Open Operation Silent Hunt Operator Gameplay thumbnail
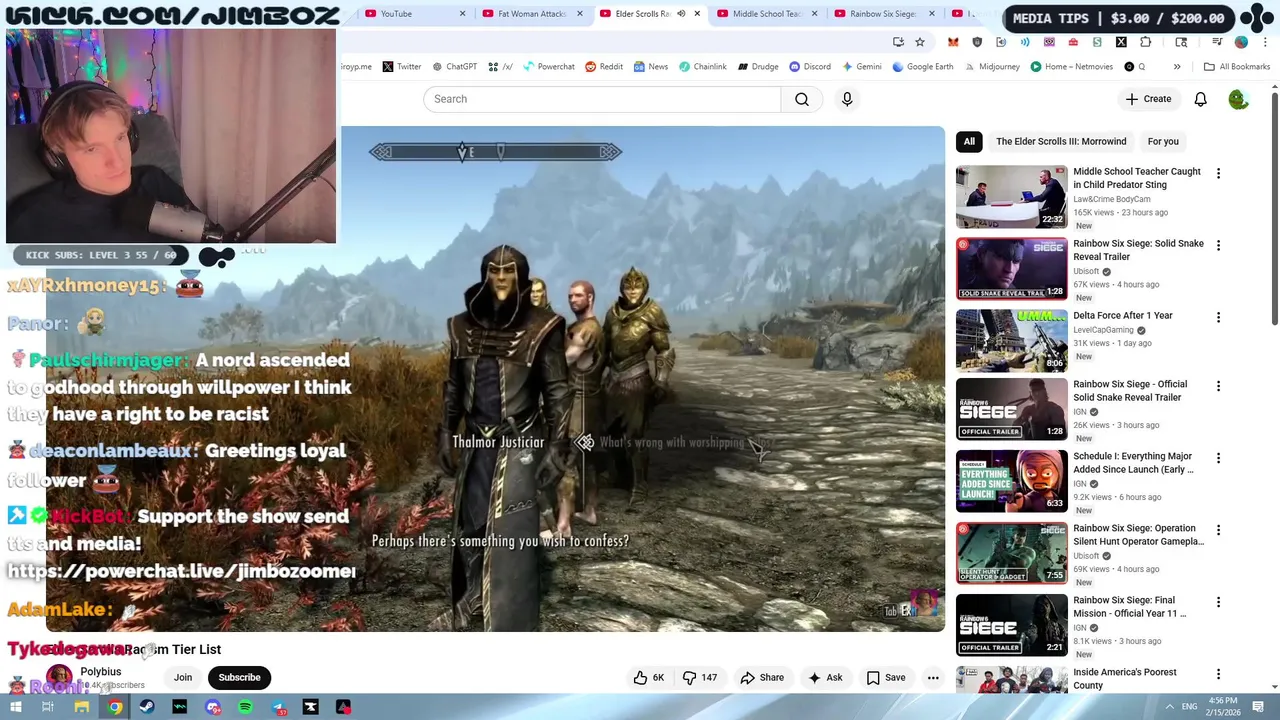The width and height of the screenshot is (1280, 720). click(x=1012, y=553)
